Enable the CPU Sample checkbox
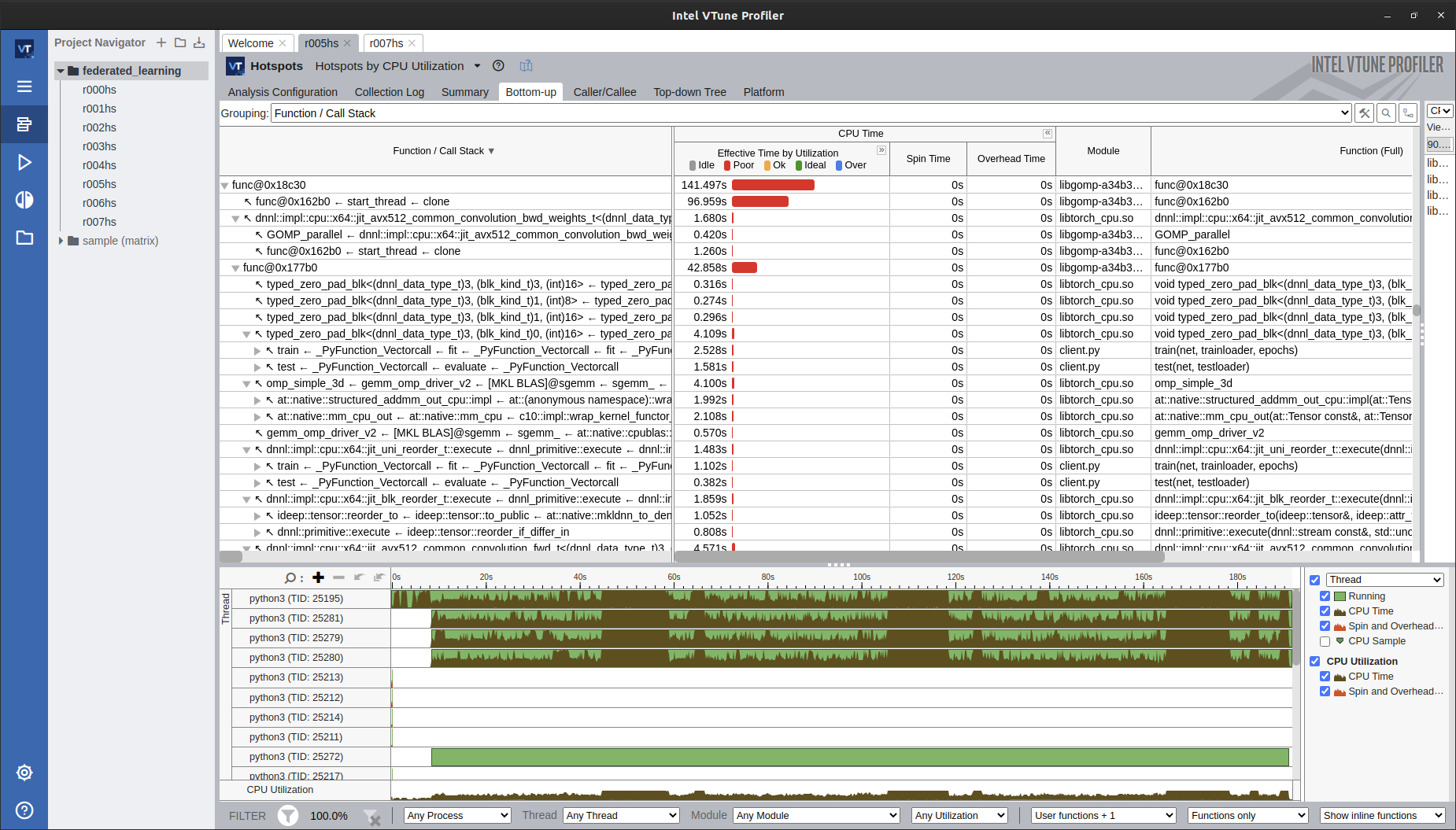The image size is (1456, 830). click(x=1325, y=641)
